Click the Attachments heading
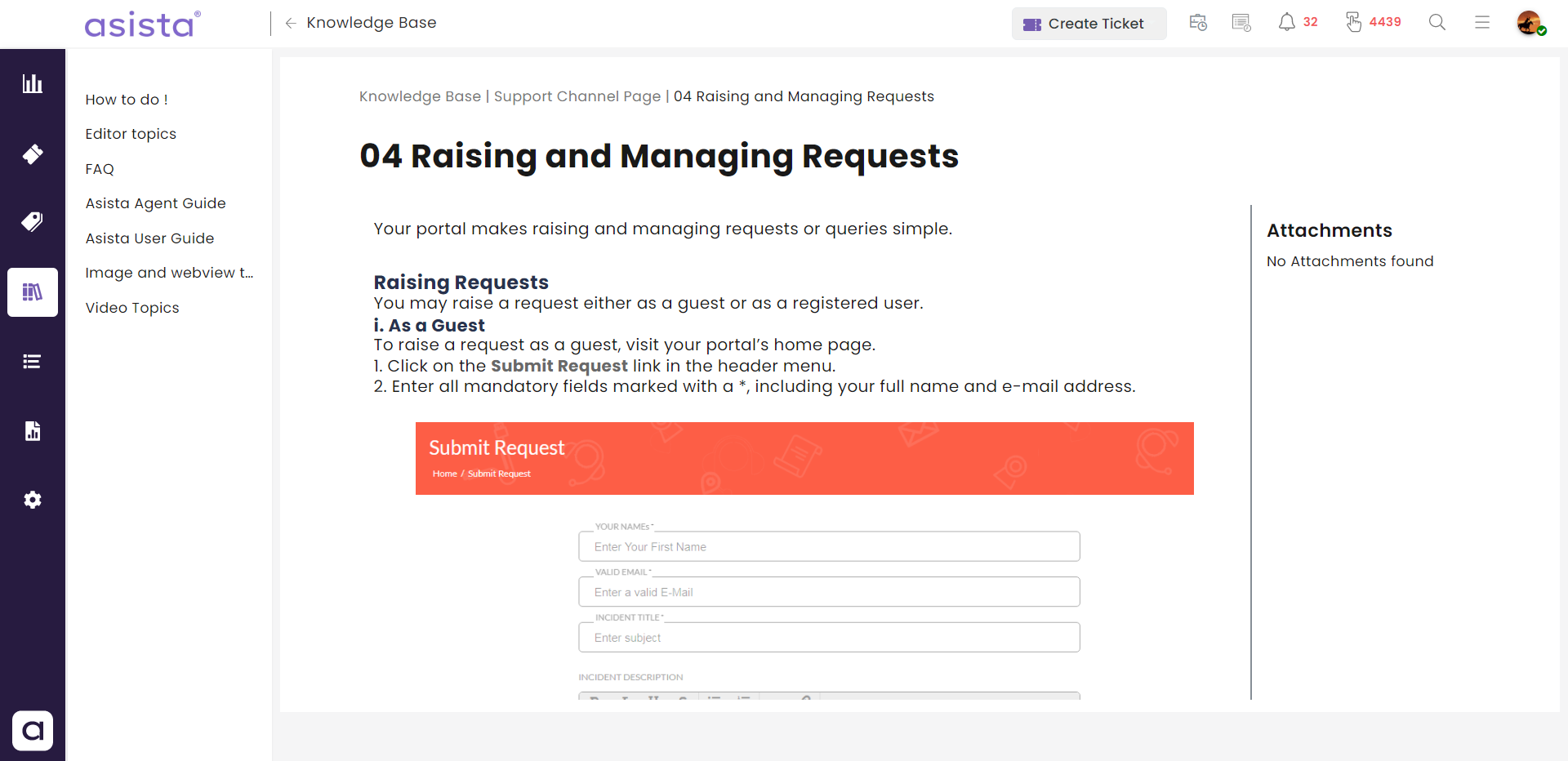Image resolution: width=1568 pixels, height=761 pixels. pos(1330,230)
